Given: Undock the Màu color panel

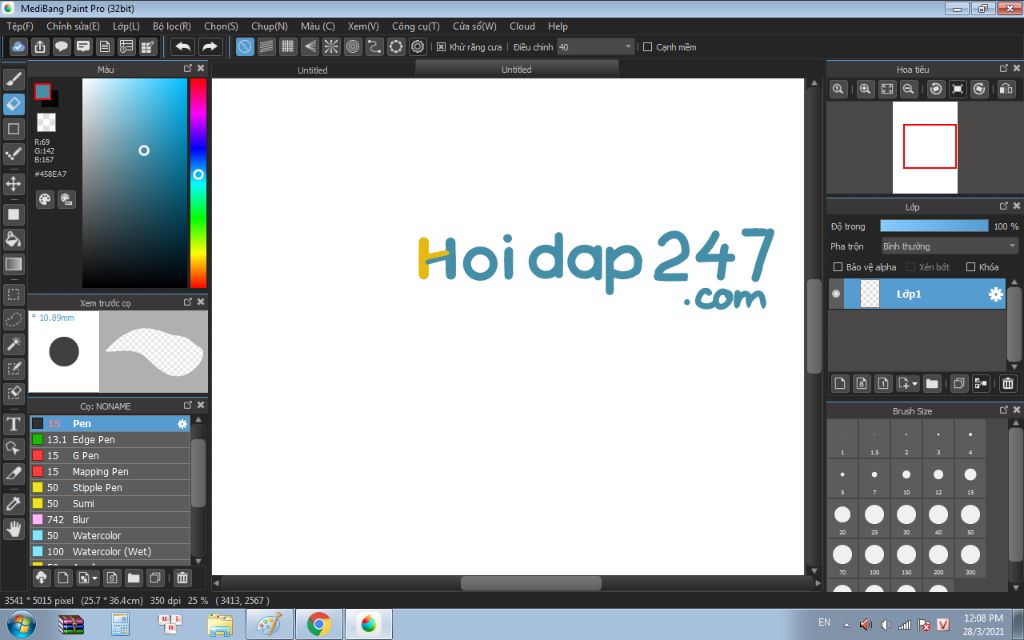Looking at the screenshot, I should pos(188,69).
